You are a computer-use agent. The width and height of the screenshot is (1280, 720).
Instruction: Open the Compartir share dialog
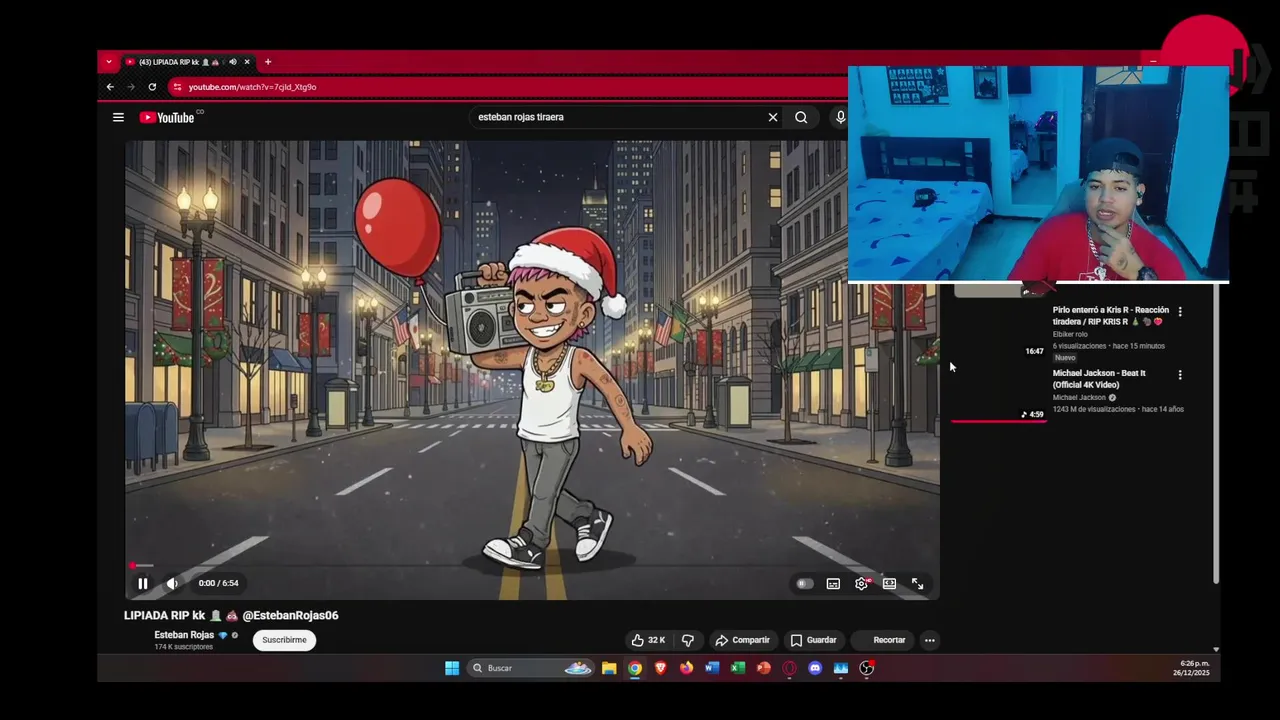tap(742, 640)
